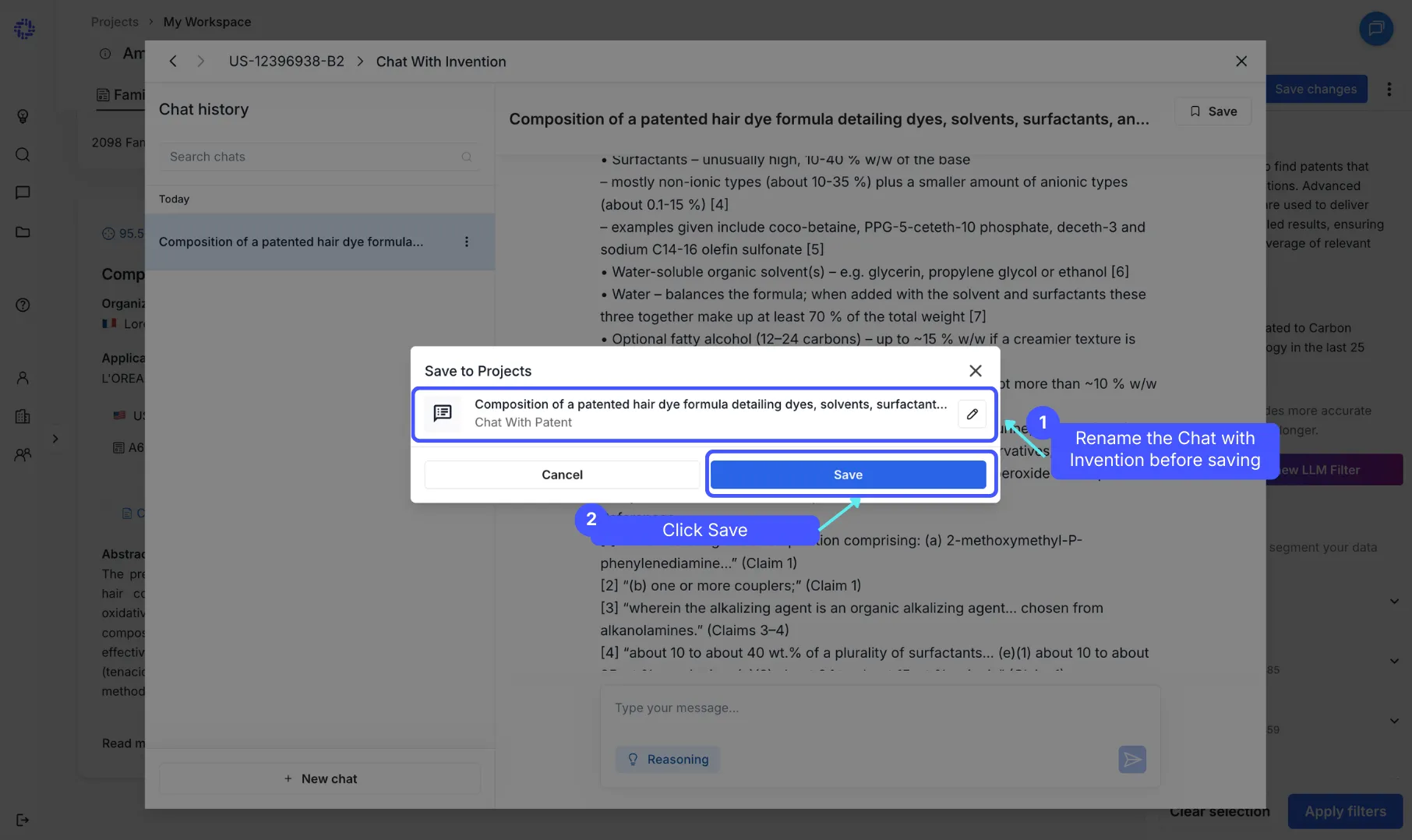Click the 'Chat With Patent' subtitle
The height and width of the screenshot is (840, 1412).
tap(523, 422)
